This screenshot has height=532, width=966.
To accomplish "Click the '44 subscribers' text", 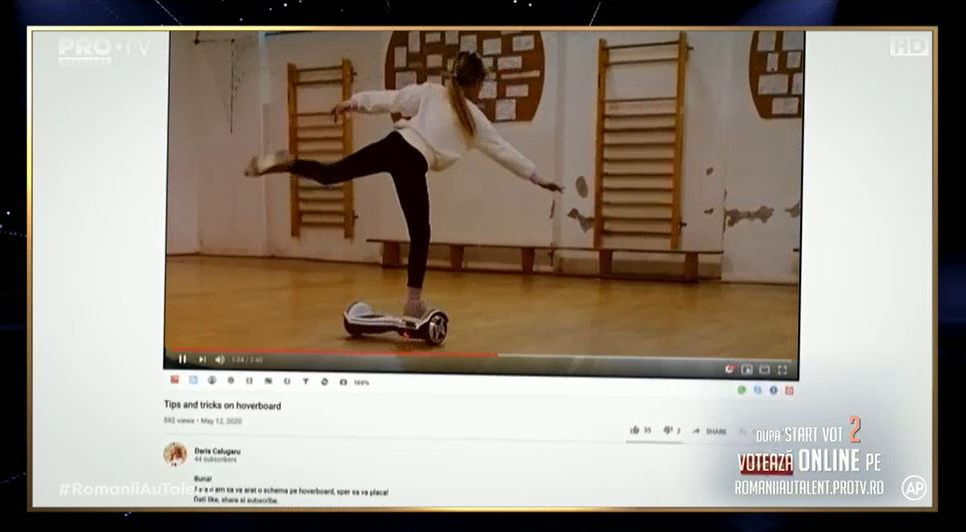I will (216, 459).
